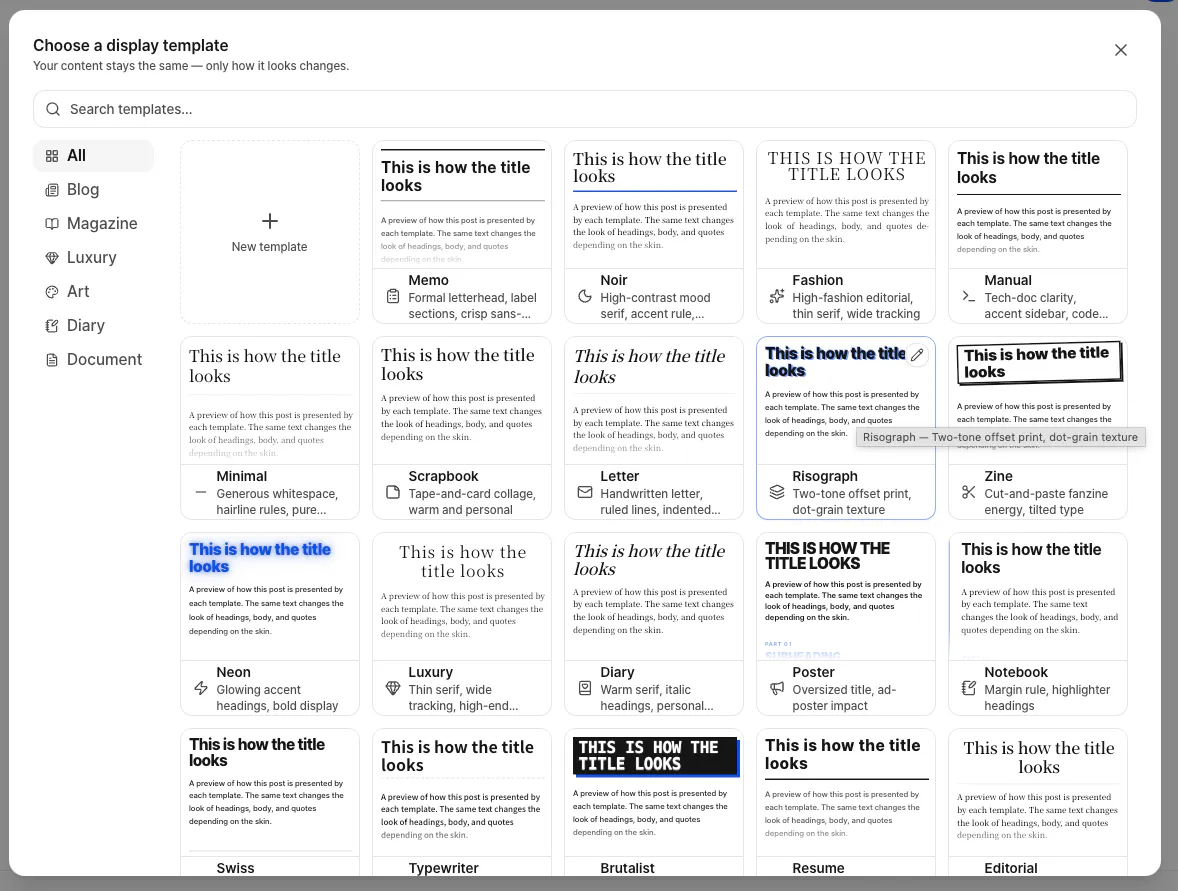Click the Diary notebook icon in sidebar
The height and width of the screenshot is (891, 1178).
52,325
